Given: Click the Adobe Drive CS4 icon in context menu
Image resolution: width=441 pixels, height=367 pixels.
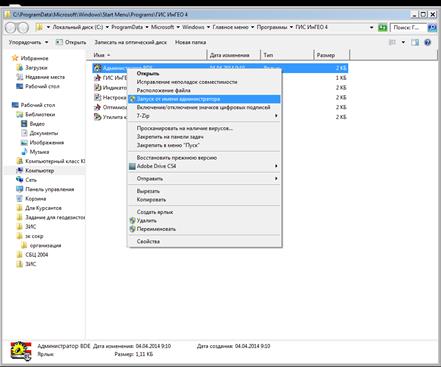Looking at the screenshot, I should (132, 166).
